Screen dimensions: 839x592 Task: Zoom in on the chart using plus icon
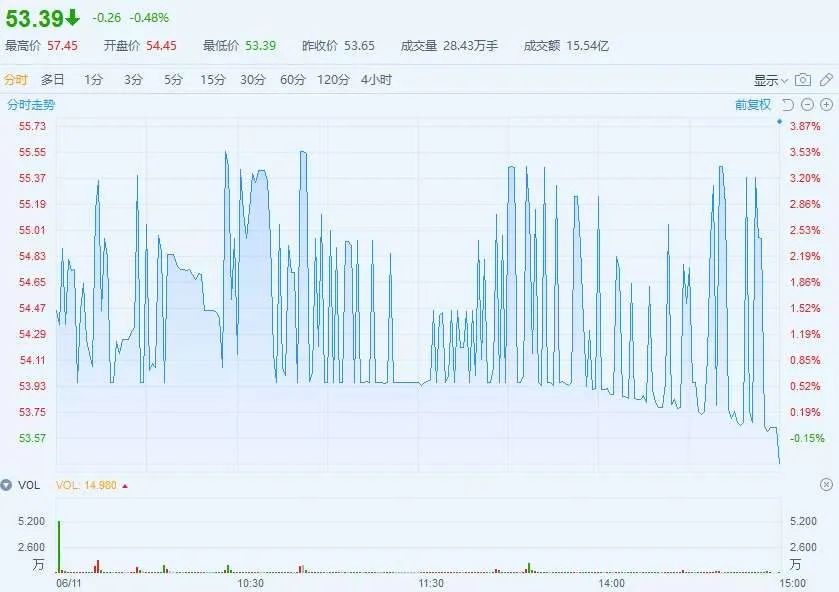[x=826, y=104]
